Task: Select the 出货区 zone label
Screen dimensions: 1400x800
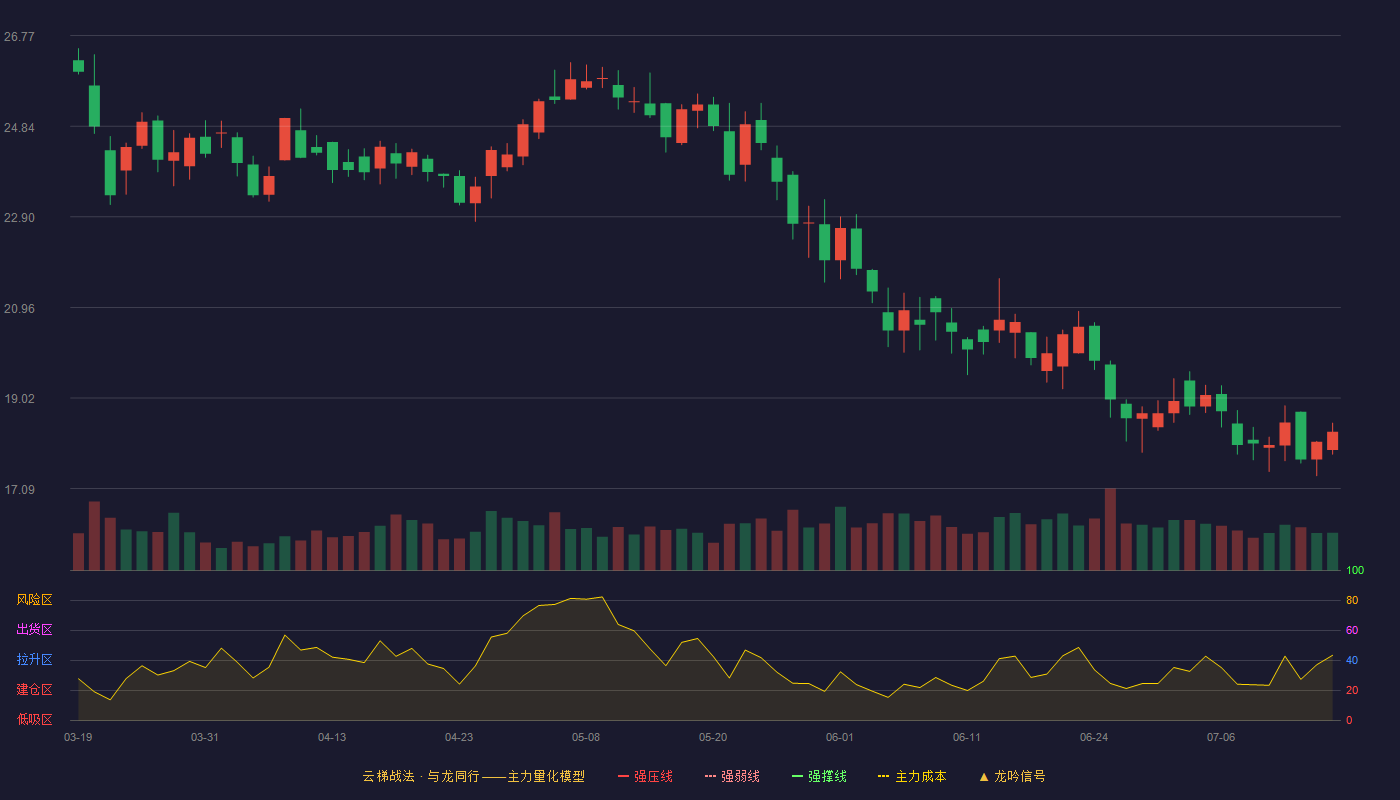Action: click(34, 630)
